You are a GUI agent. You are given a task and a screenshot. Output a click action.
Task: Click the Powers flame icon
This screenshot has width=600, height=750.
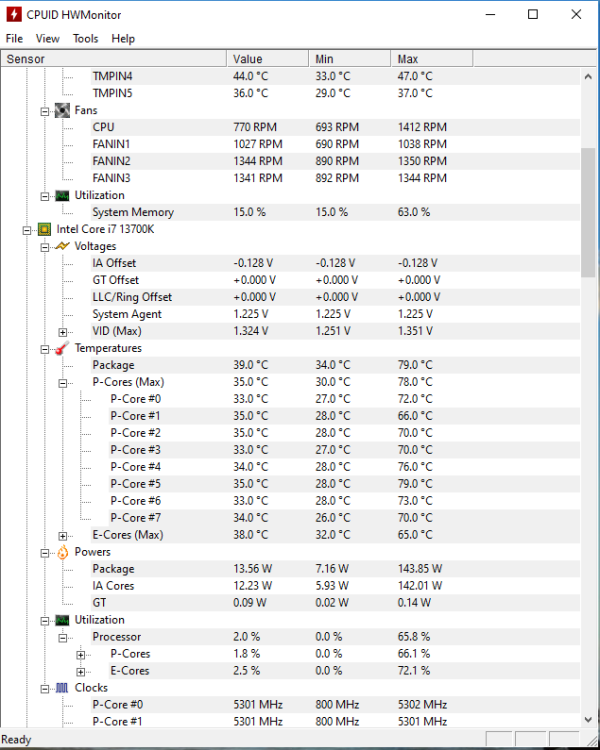pyautogui.click(x=62, y=552)
